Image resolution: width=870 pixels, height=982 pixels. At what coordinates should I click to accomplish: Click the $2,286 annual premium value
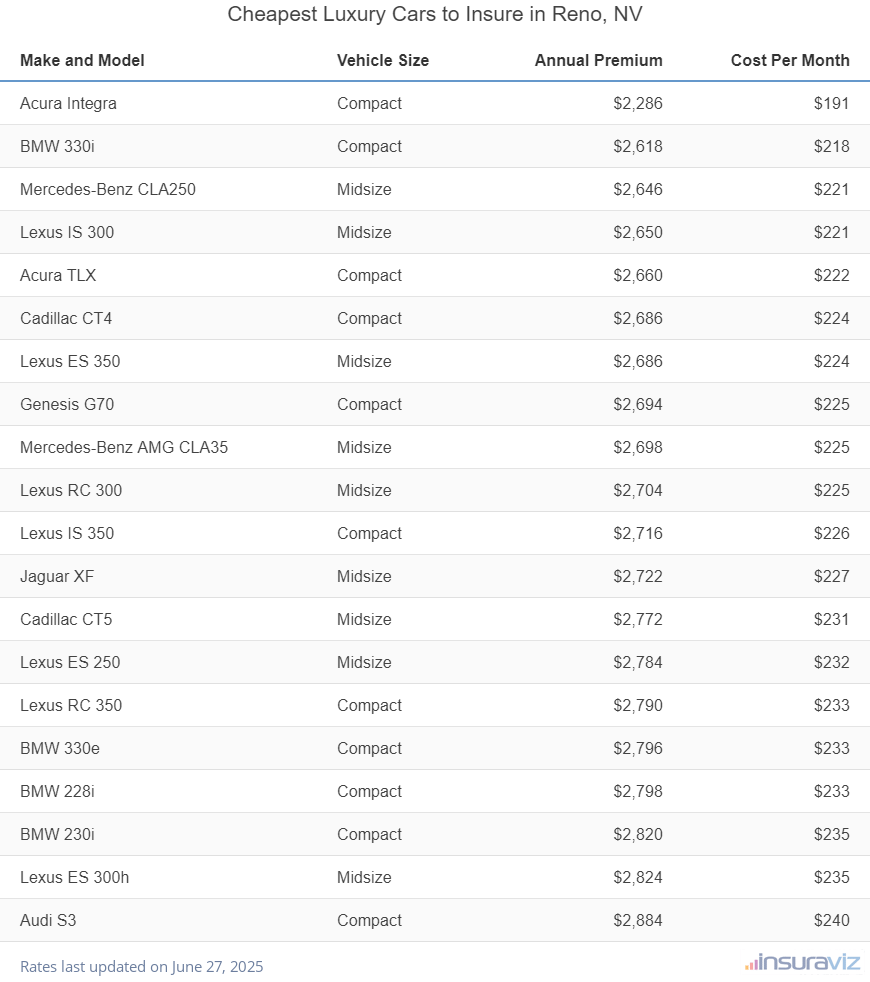(638, 103)
